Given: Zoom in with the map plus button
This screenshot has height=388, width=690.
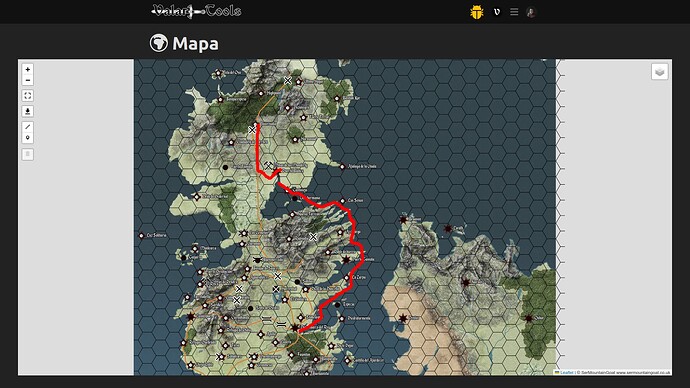Looking at the screenshot, I should [x=28, y=70].
